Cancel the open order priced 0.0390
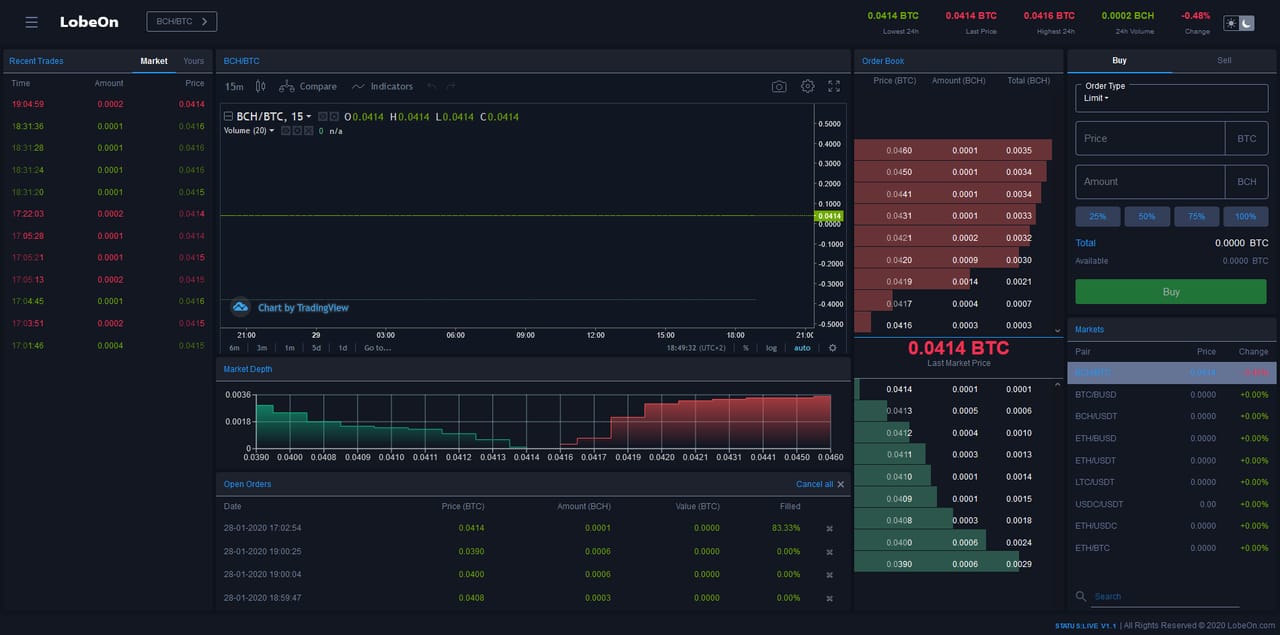Viewport: 1280px width, 635px height. click(829, 552)
